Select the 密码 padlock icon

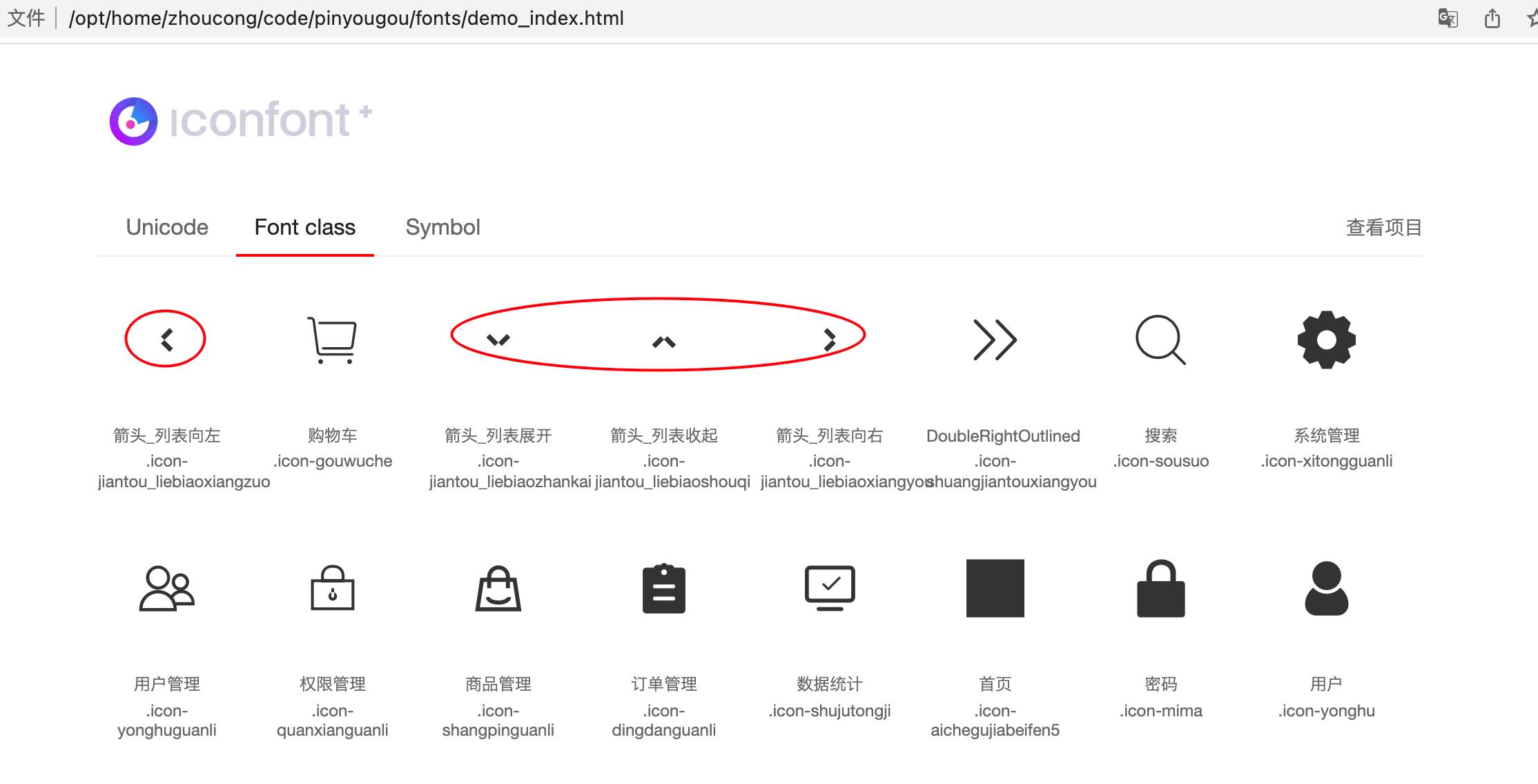[x=1160, y=588]
